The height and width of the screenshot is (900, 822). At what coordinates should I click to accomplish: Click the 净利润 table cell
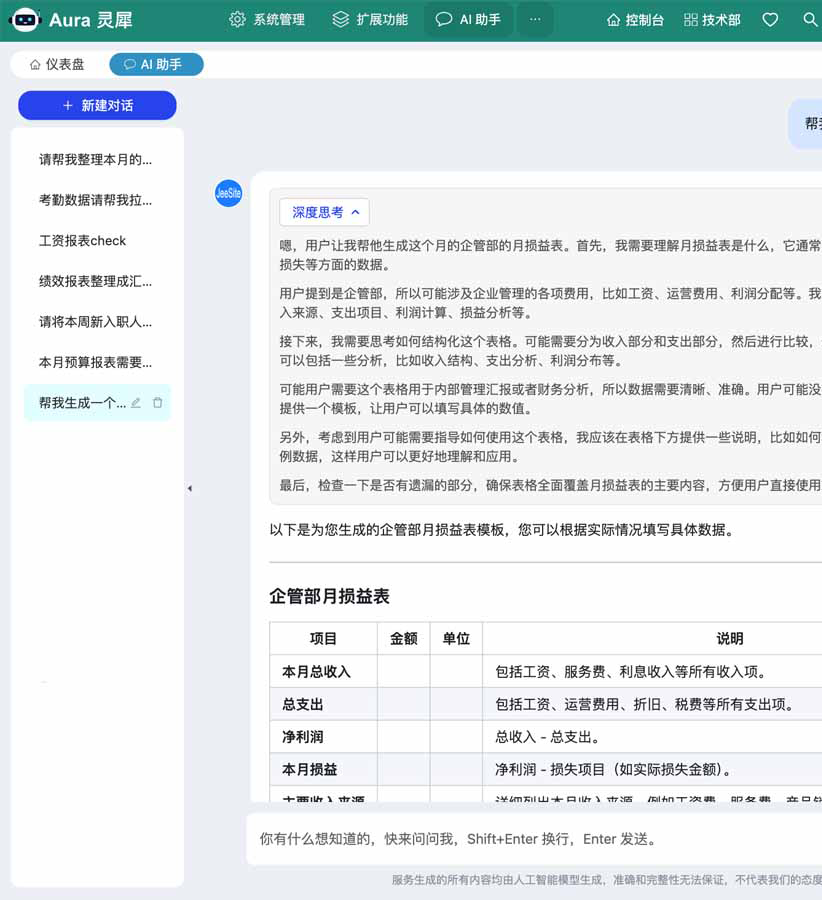(323, 737)
